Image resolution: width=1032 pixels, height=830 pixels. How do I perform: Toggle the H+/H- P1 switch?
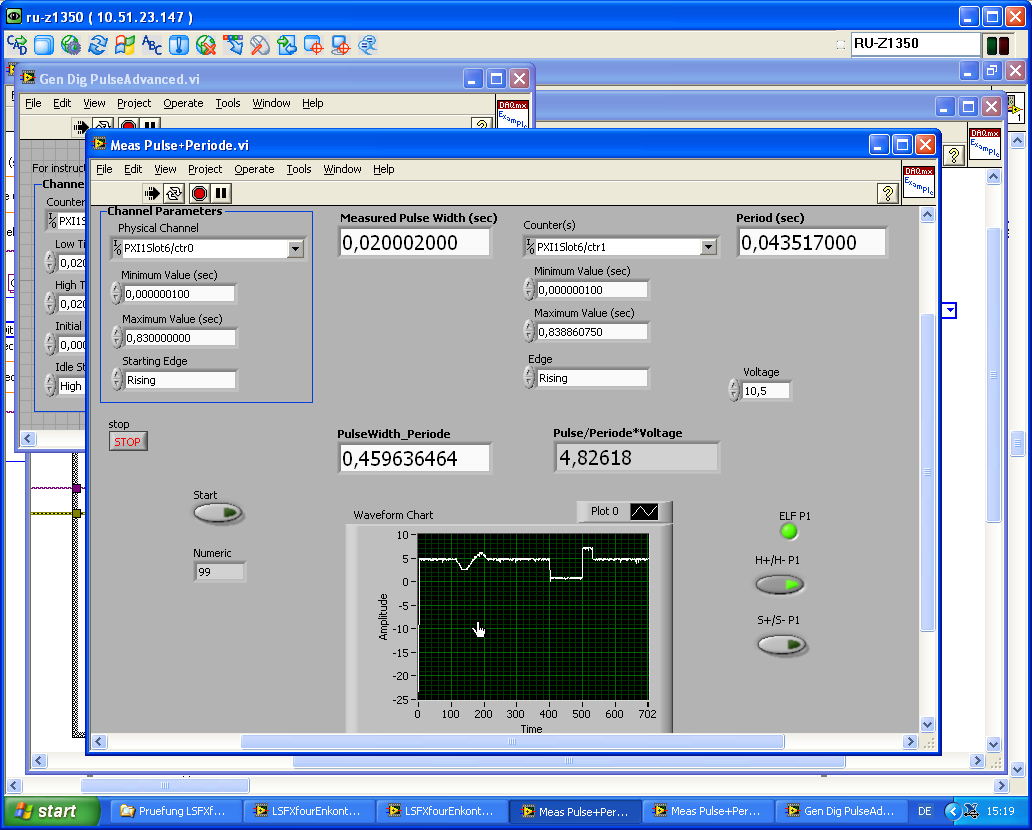780,584
